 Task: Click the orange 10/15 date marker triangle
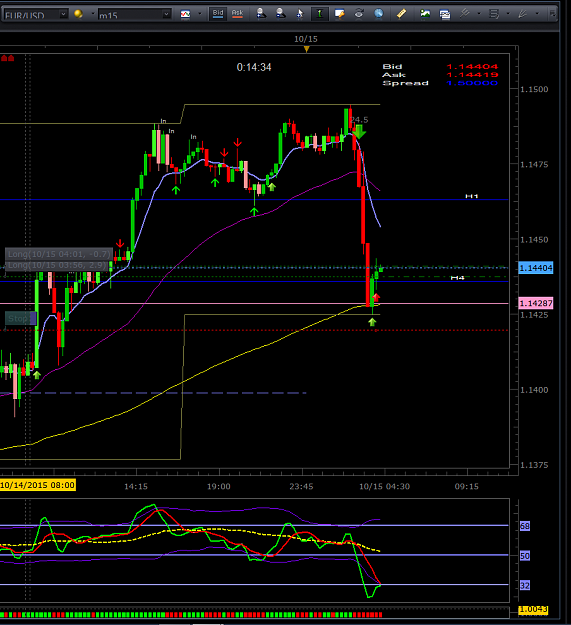pos(306,49)
